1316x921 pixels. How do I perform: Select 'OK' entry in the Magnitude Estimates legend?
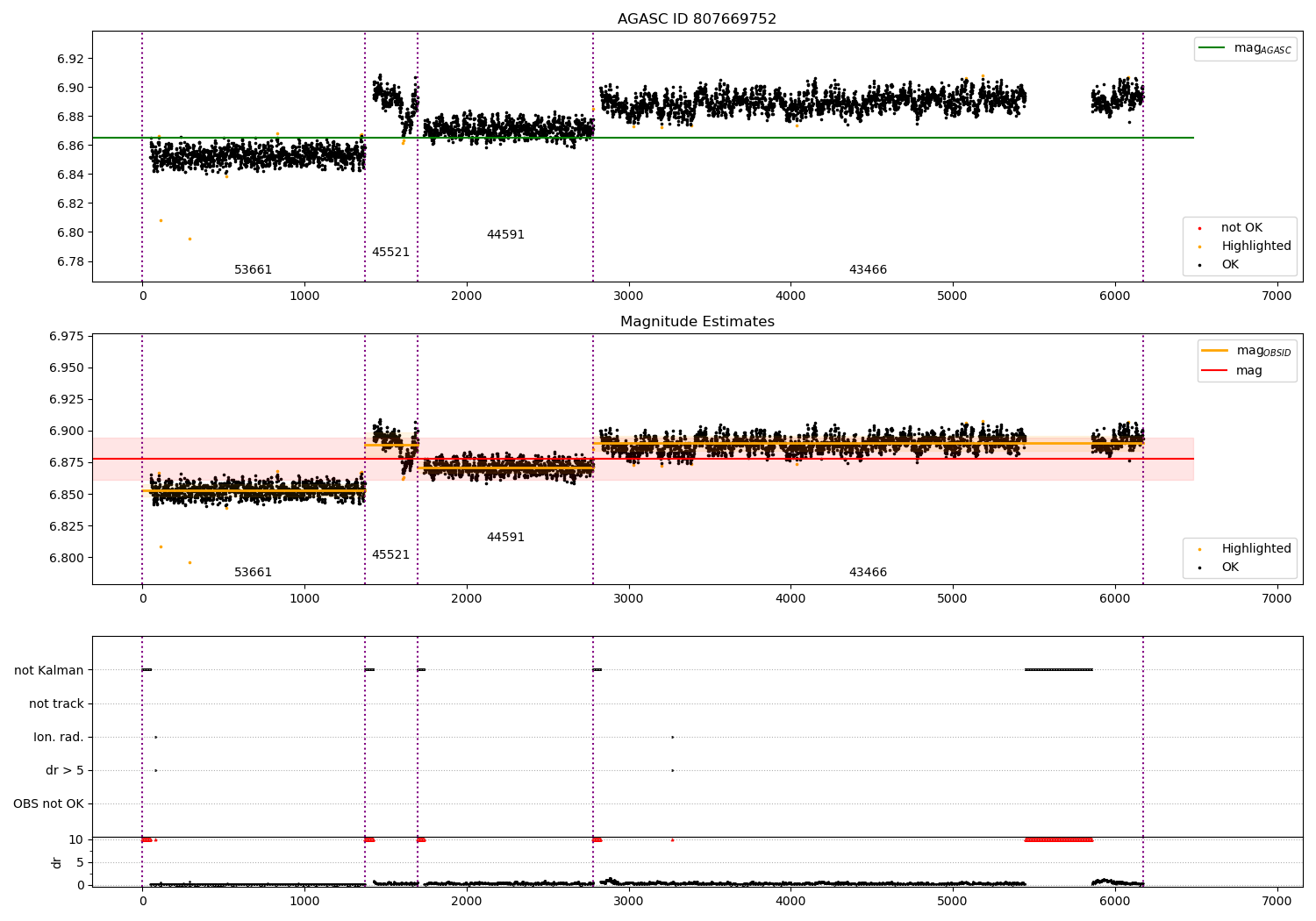click(x=1230, y=568)
